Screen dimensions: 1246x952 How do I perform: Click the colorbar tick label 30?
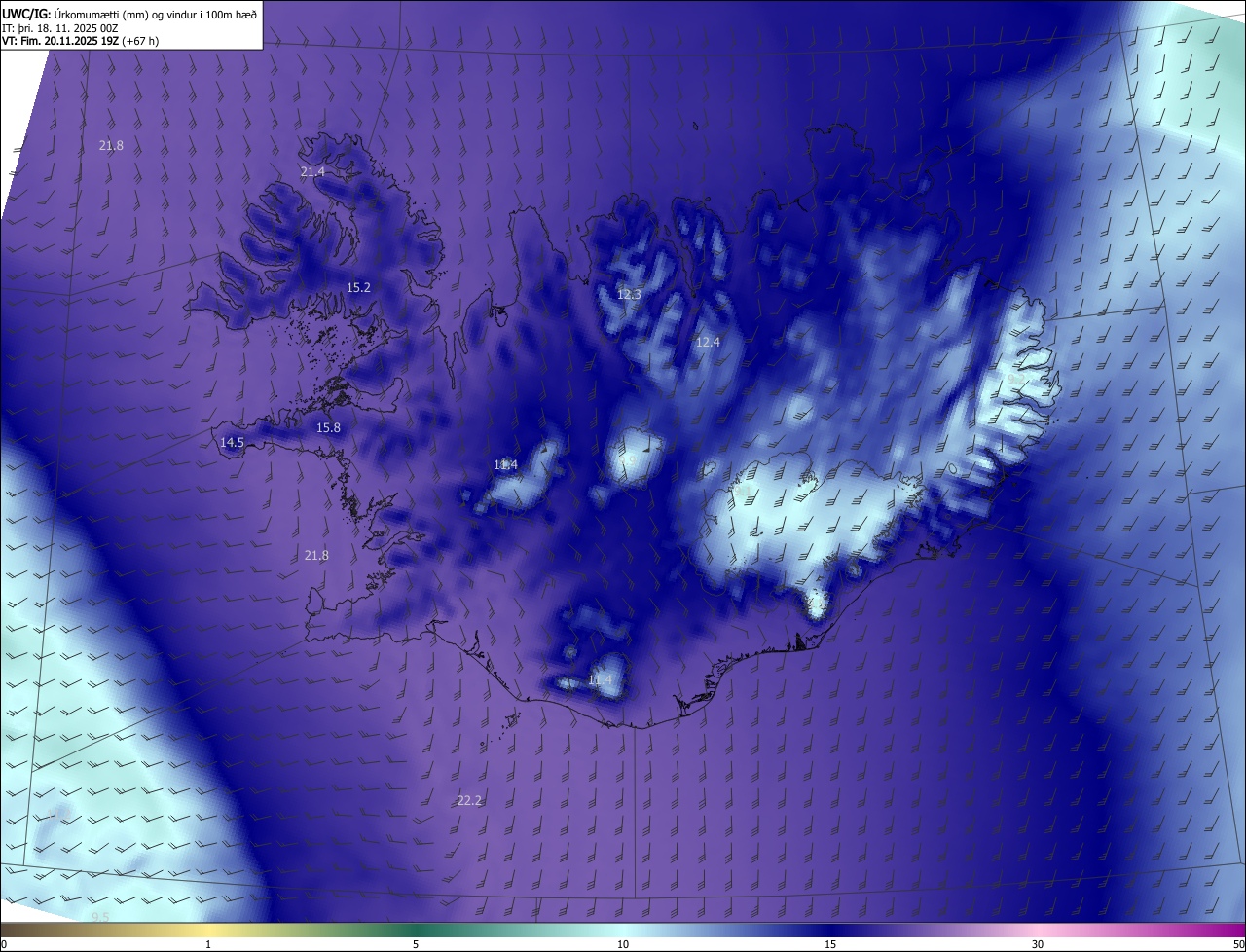(1038, 944)
